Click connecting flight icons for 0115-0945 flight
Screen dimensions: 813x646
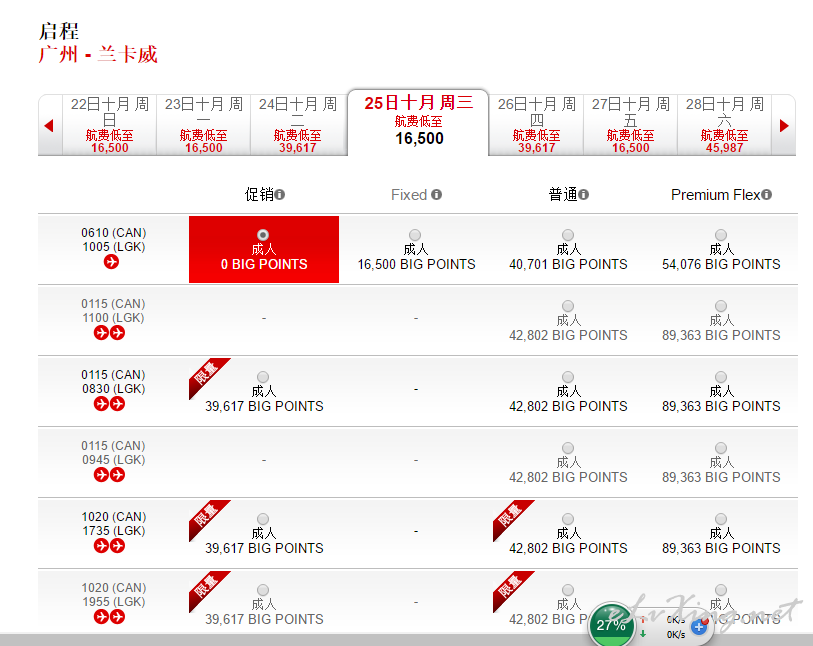(x=109, y=475)
